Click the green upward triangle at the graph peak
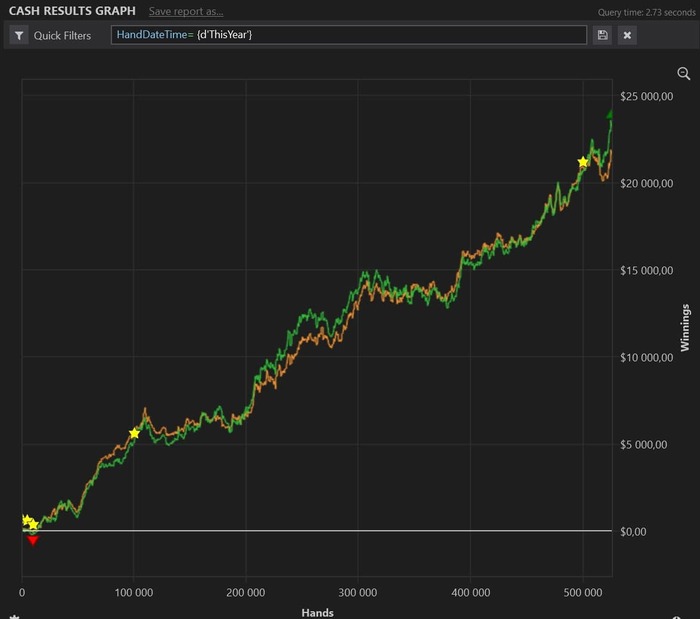Screen dimensions: 700x619 pos(611,114)
